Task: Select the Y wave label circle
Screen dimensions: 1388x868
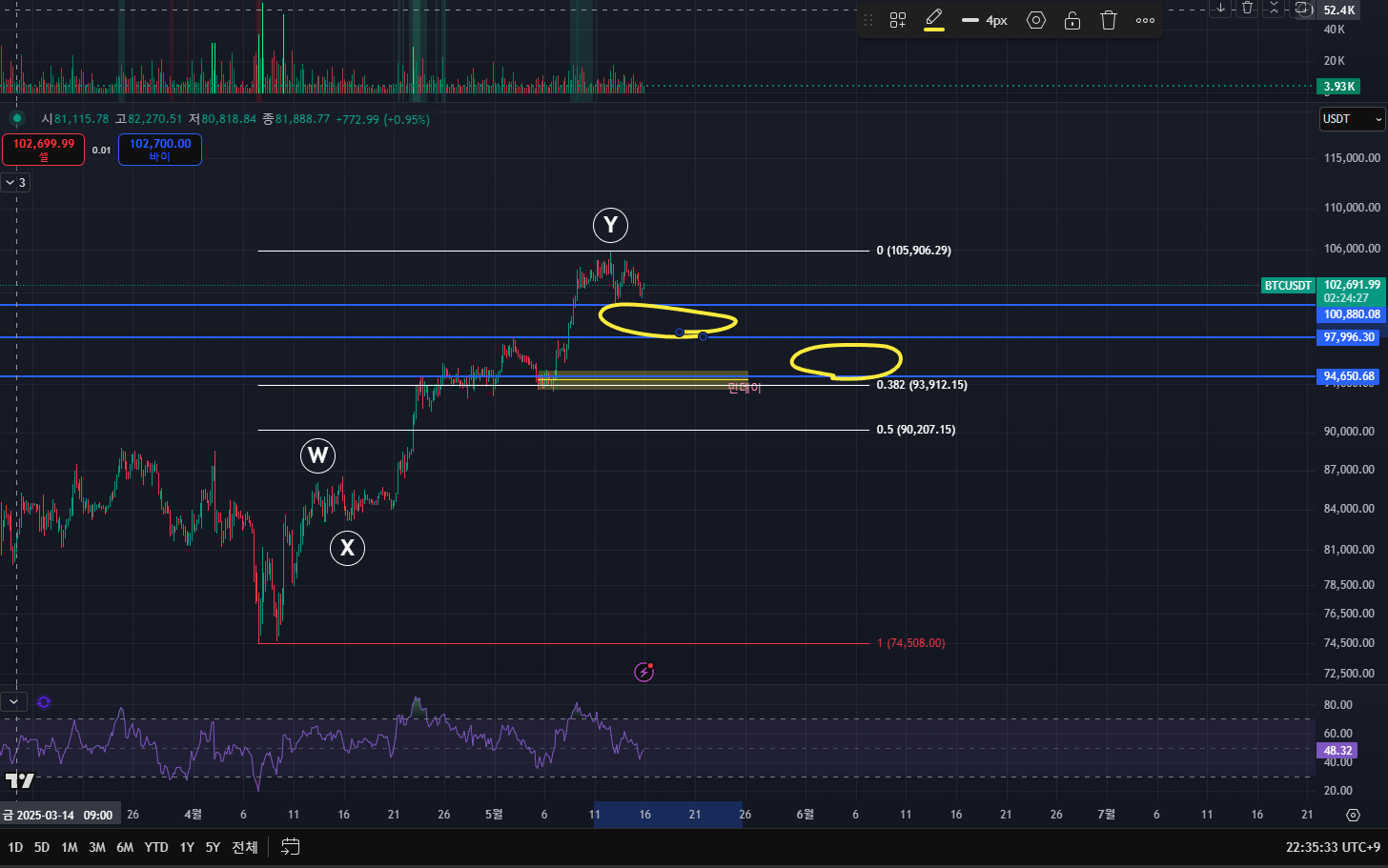Action: [610, 226]
